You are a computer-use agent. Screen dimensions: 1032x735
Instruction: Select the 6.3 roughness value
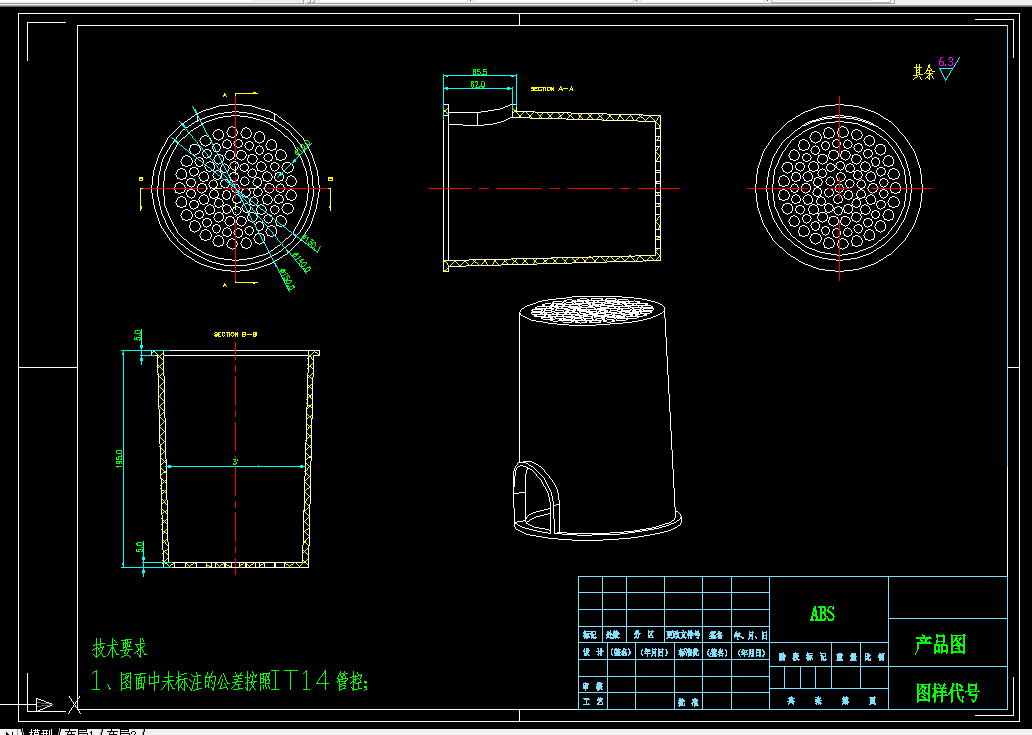[x=946, y=62]
